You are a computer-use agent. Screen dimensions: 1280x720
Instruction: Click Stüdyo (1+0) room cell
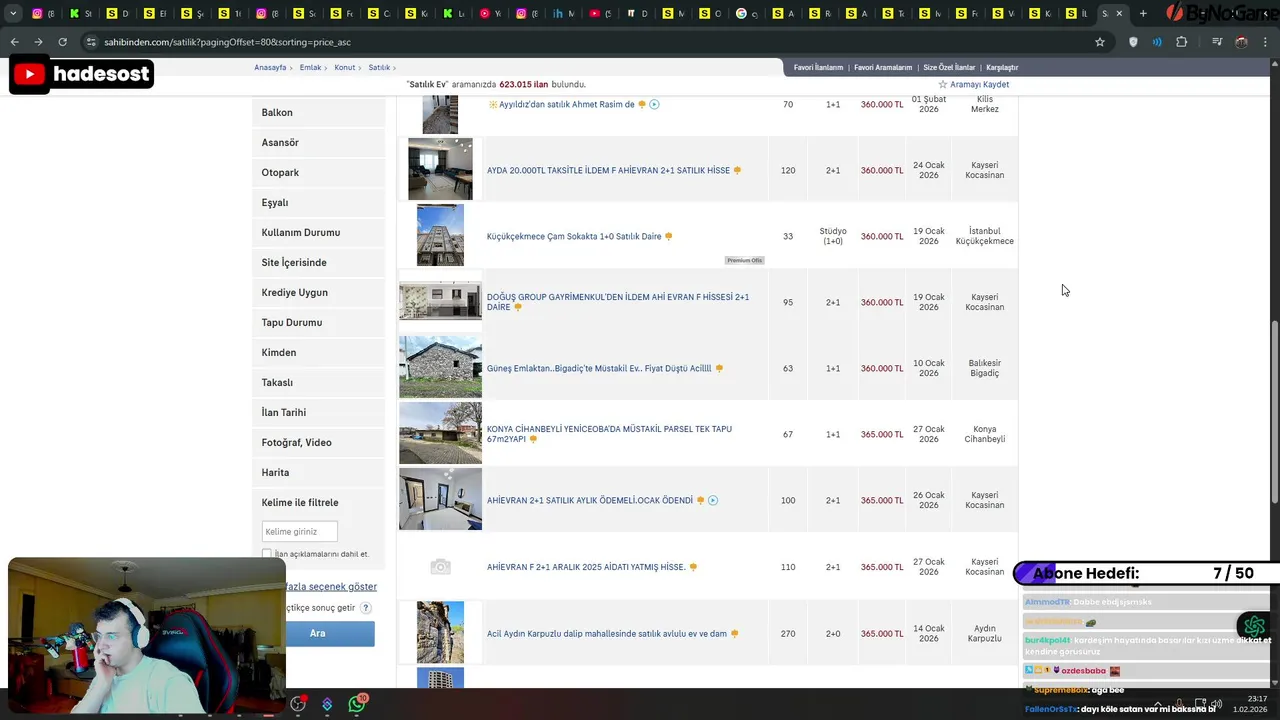click(833, 236)
